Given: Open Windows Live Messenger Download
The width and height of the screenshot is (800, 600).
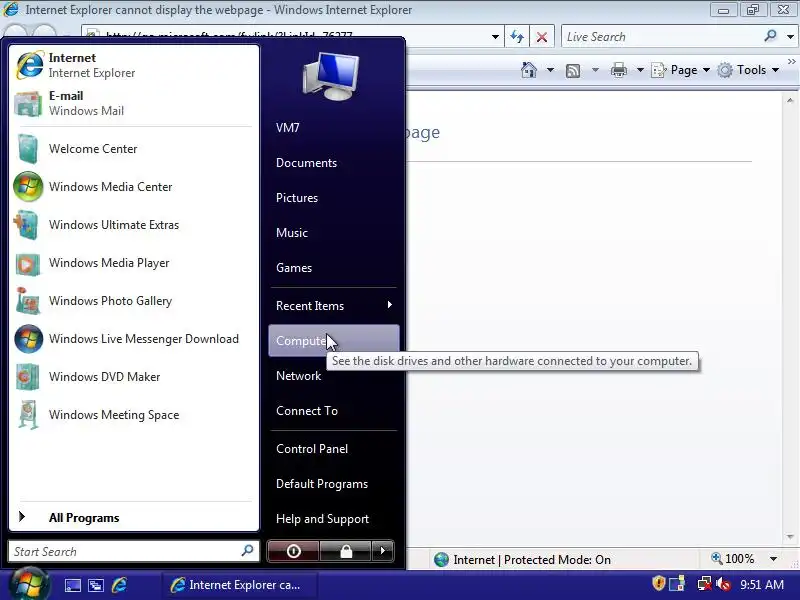Looking at the screenshot, I should pos(134,339).
